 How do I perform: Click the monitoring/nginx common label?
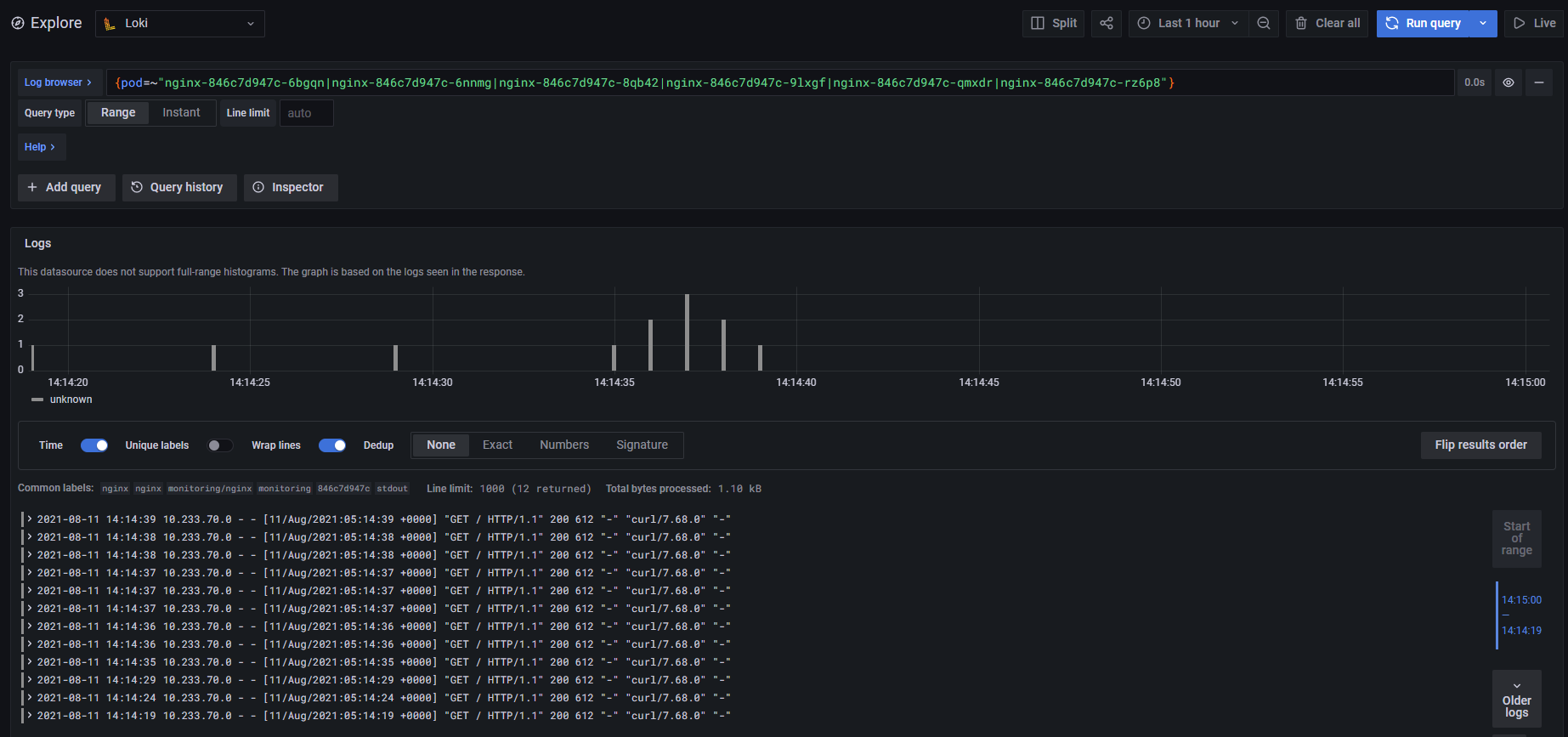click(210, 489)
